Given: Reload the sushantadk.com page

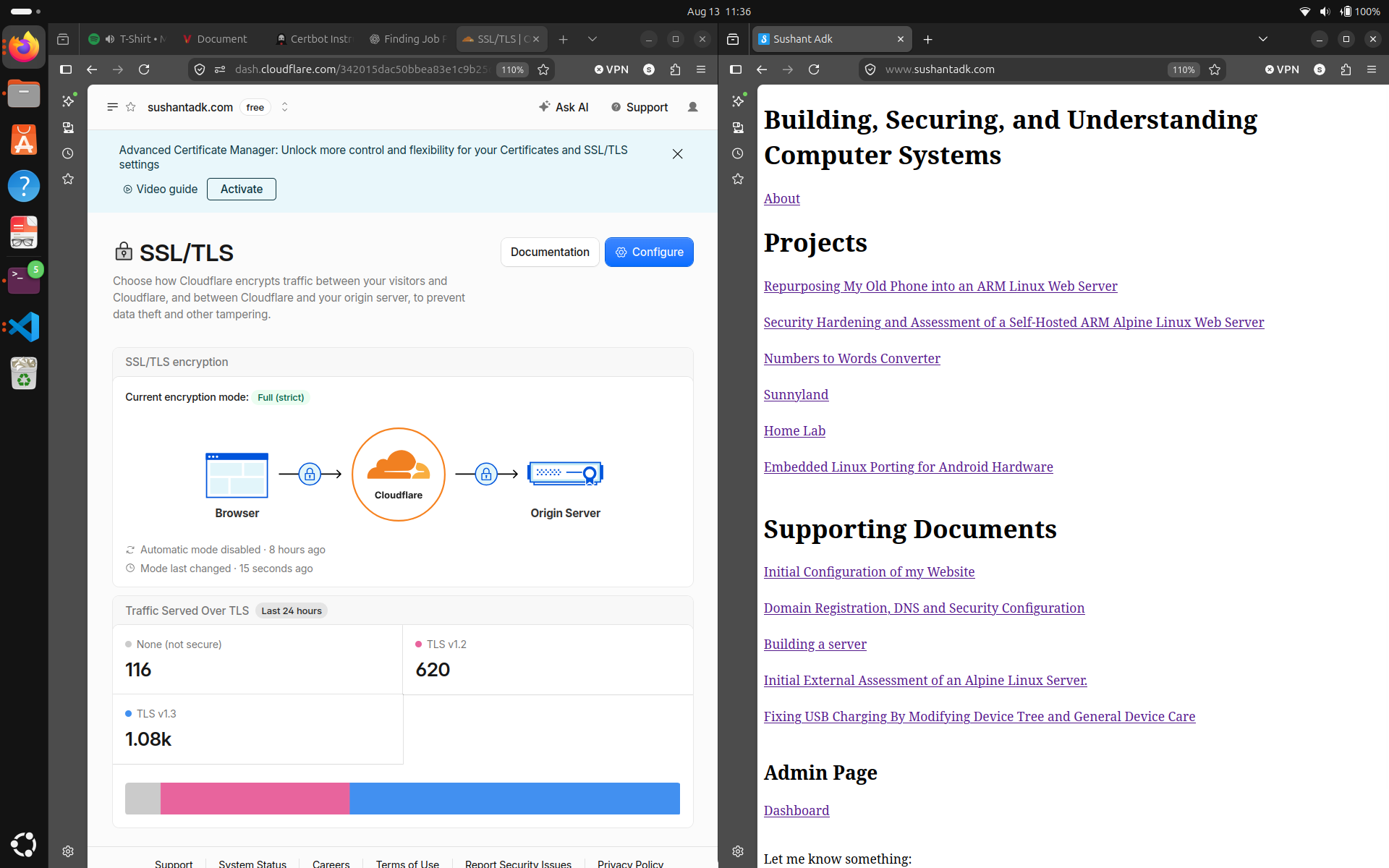Looking at the screenshot, I should (814, 69).
